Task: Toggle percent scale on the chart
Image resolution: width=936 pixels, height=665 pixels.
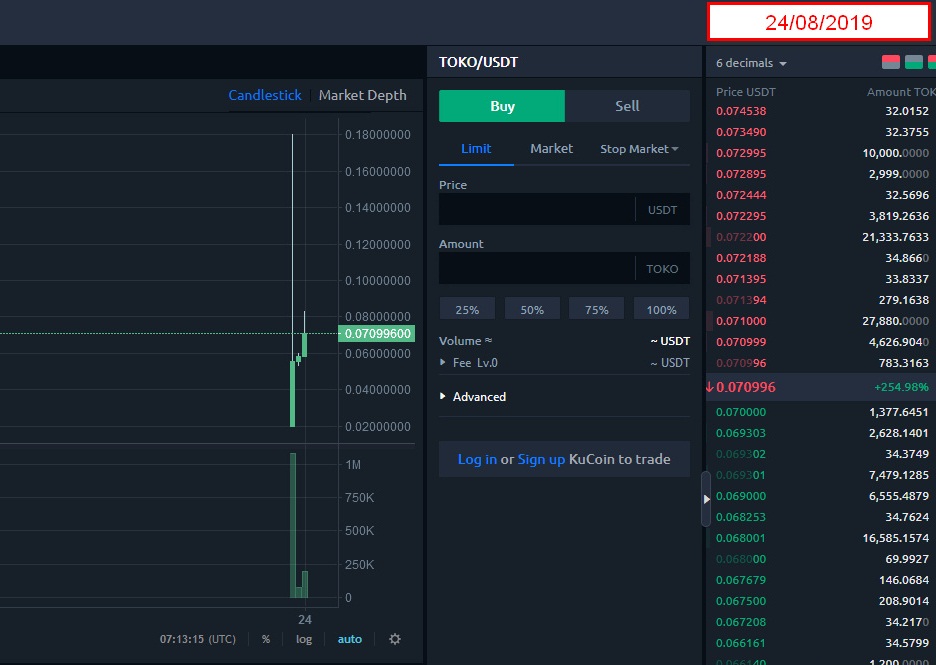Action: 266,639
